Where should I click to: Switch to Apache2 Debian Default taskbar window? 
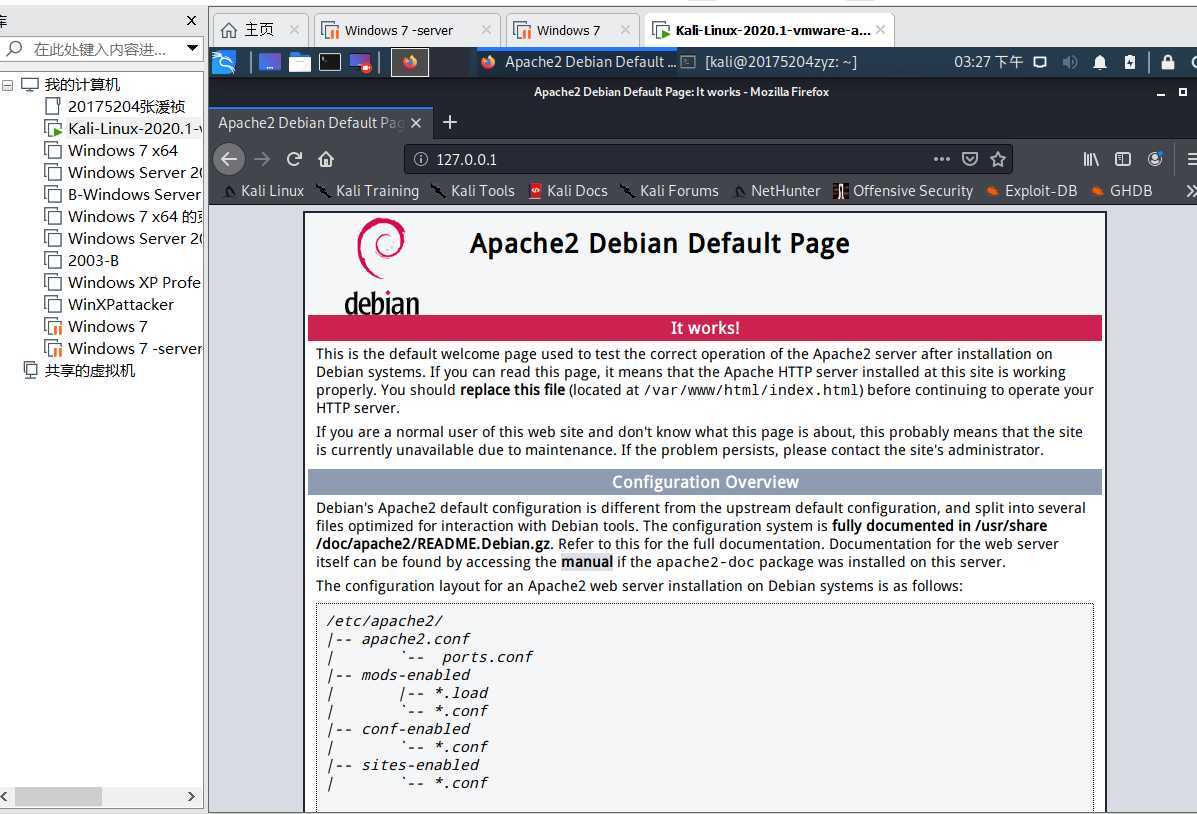click(x=578, y=62)
